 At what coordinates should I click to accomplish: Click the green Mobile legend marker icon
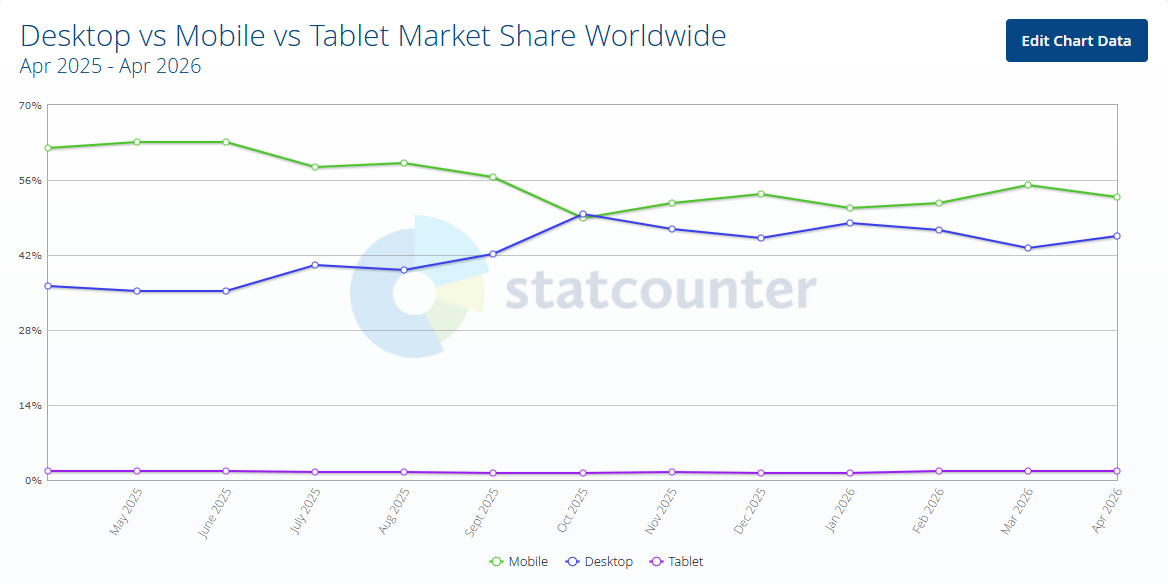pyautogui.click(x=496, y=562)
